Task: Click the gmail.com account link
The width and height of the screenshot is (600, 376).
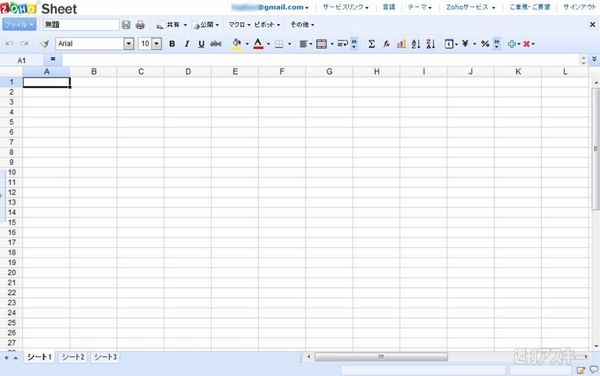Action: click(x=270, y=7)
